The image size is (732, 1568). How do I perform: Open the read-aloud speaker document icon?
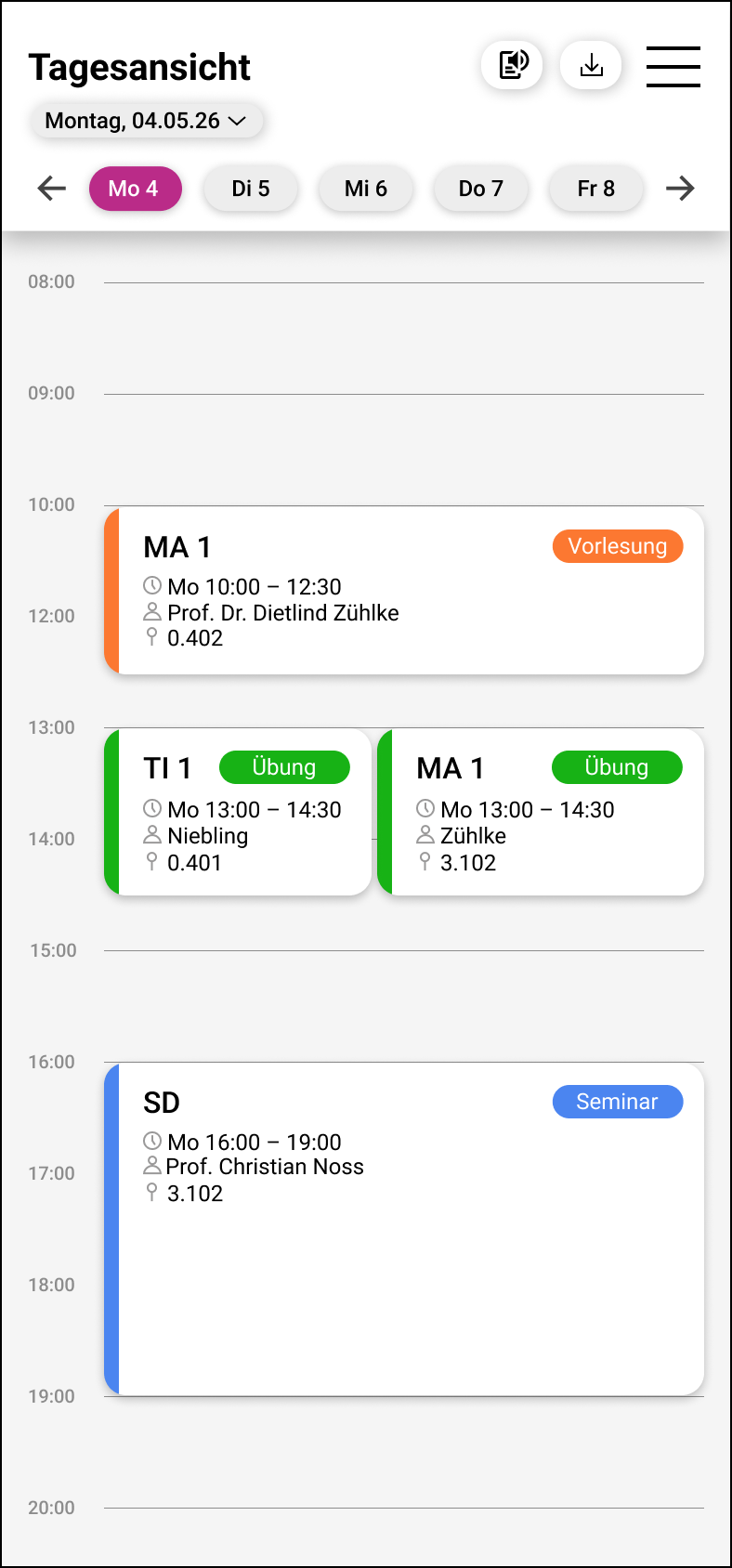pyautogui.click(x=512, y=65)
